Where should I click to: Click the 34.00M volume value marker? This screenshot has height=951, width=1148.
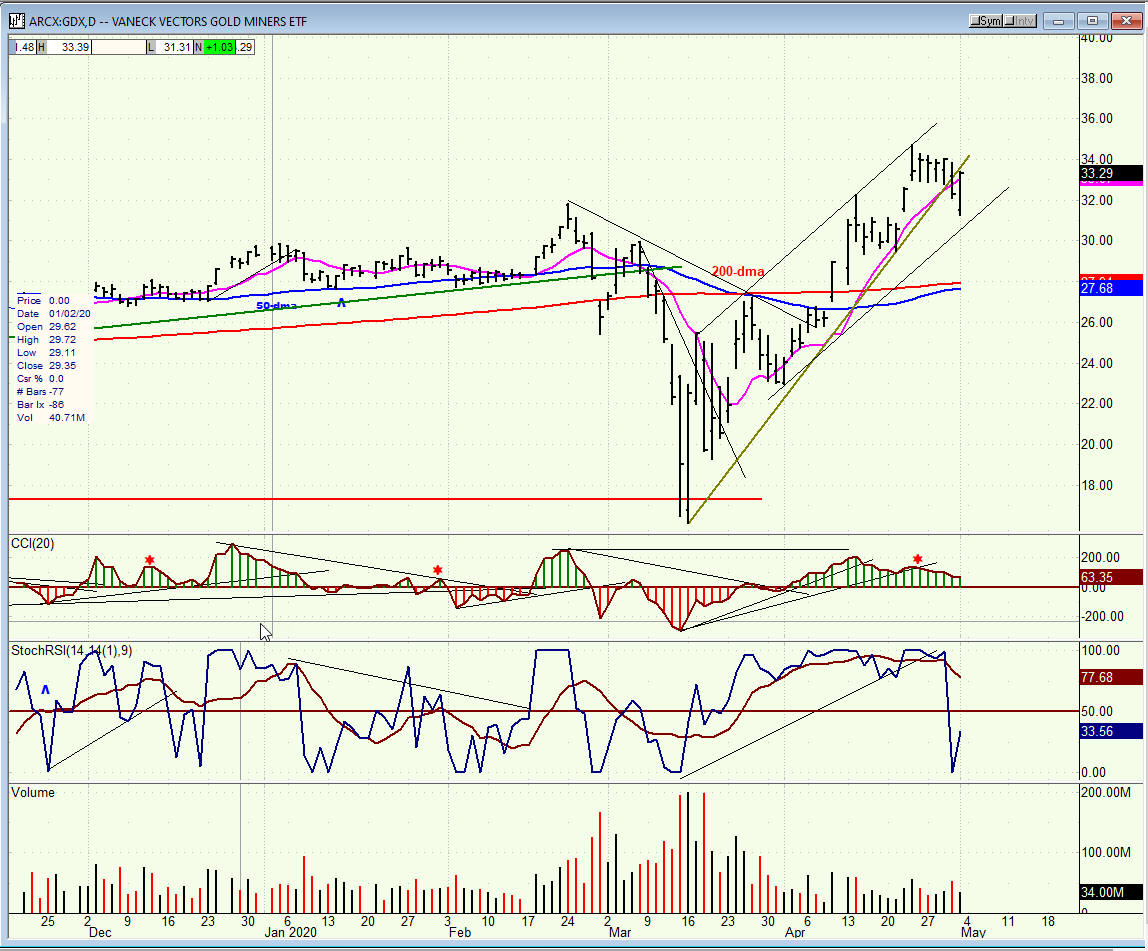point(1111,892)
